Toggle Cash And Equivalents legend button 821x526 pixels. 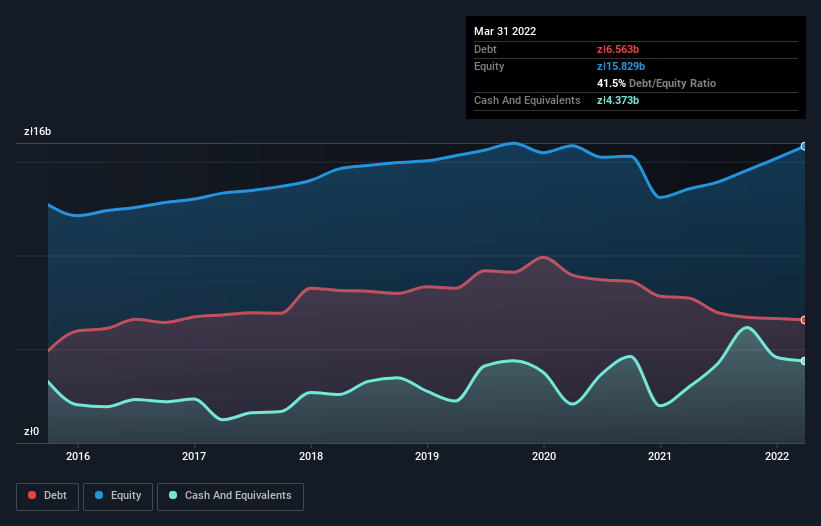click(x=230, y=496)
